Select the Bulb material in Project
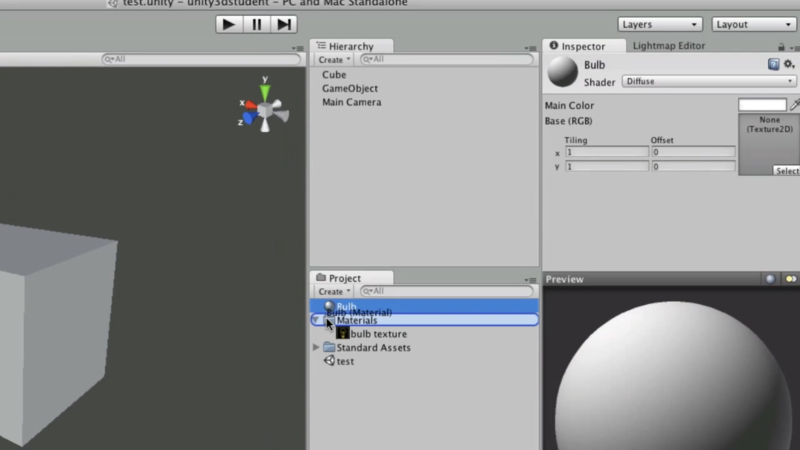 [x=424, y=306]
